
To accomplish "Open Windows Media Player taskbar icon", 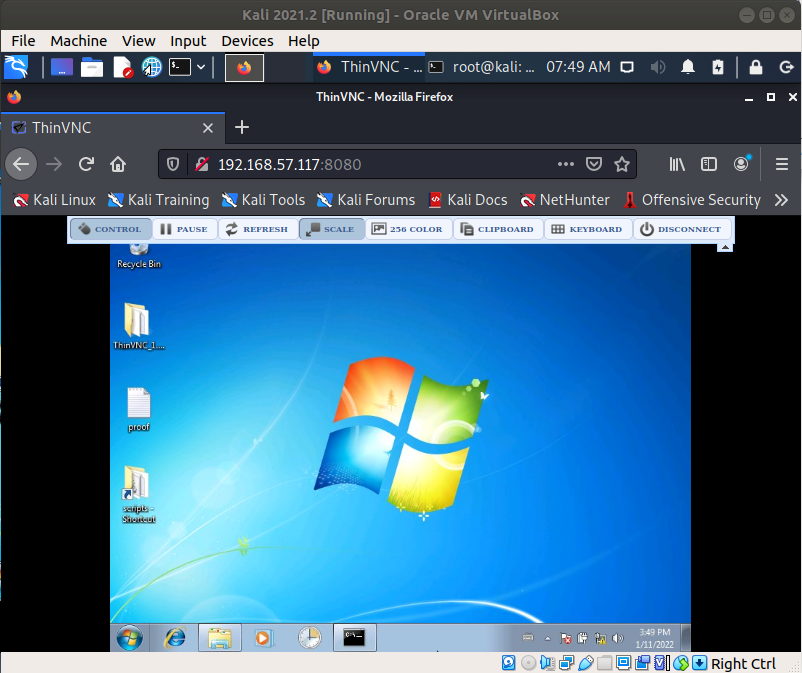I will [x=264, y=638].
